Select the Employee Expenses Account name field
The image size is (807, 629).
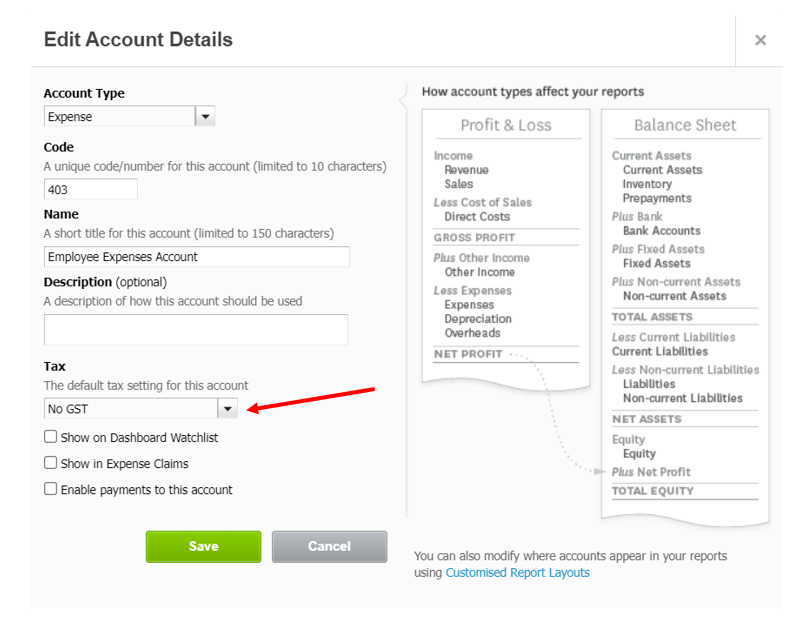pos(196,256)
